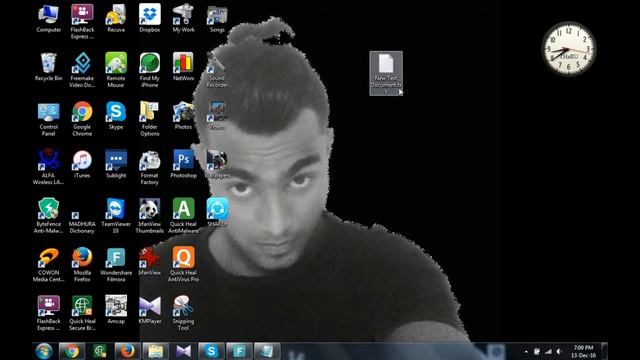Open the Wallpapers folder shortcut

pyautogui.click(x=217, y=164)
